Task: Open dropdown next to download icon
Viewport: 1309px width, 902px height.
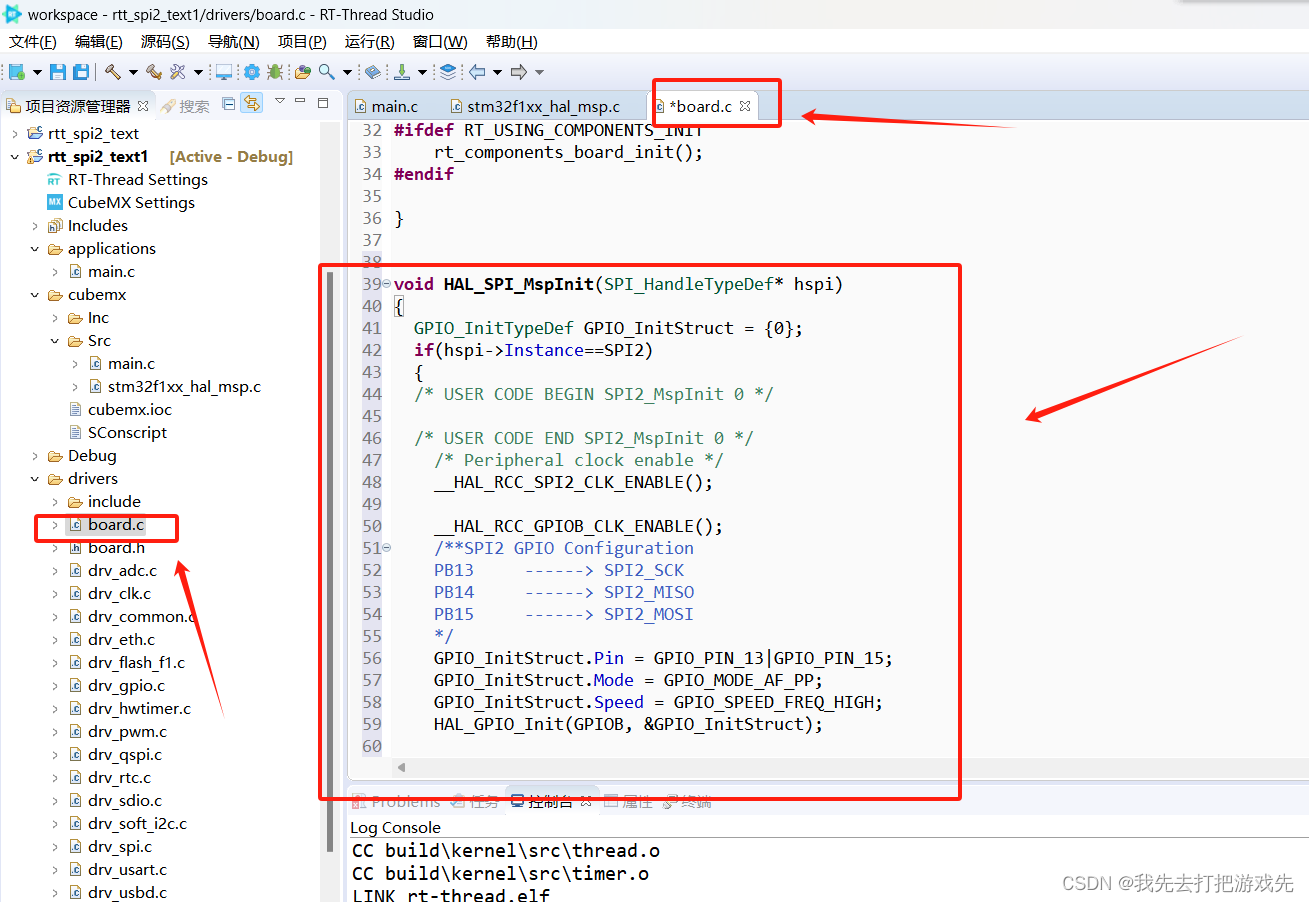Action: (x=422, y=72)
